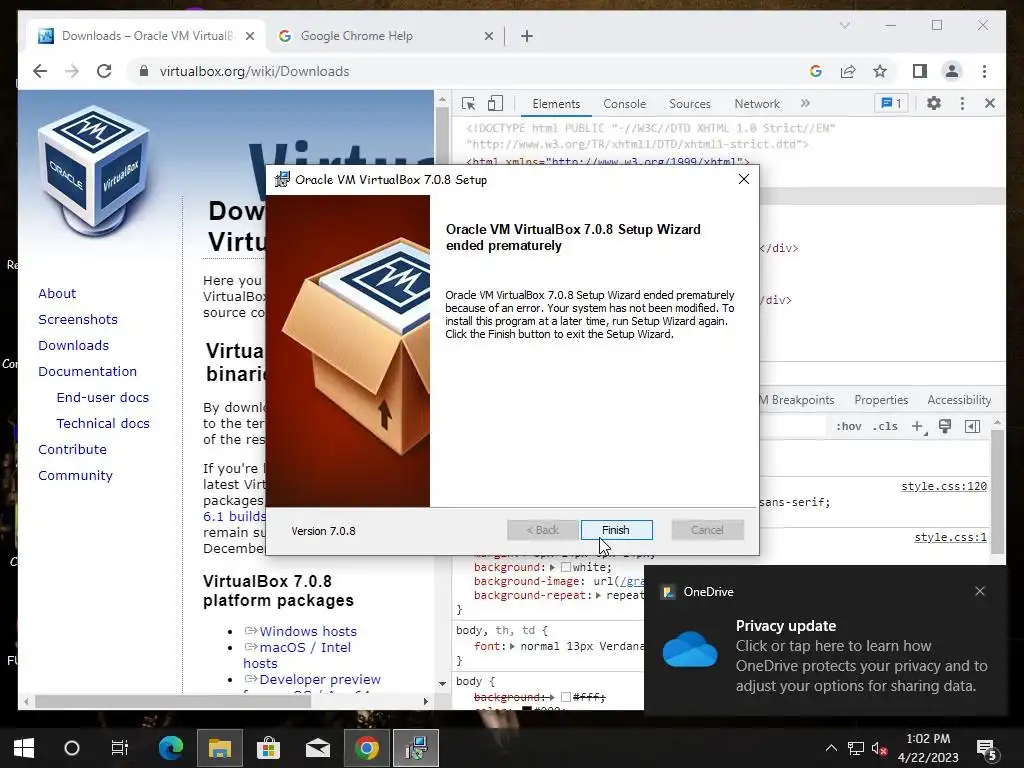Open Technical docs link
1024x768 pixels.
(x=103, y=424)
